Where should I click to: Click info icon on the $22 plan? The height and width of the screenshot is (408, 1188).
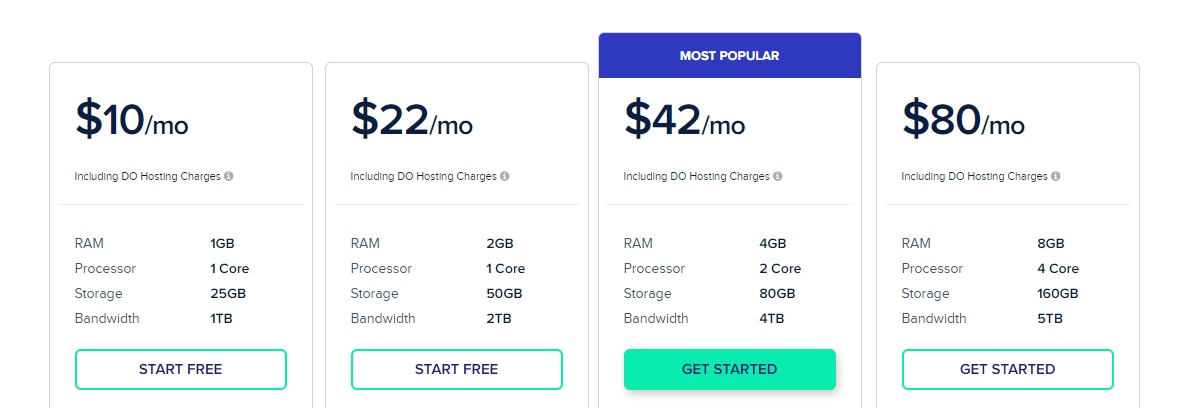[505, 176]
